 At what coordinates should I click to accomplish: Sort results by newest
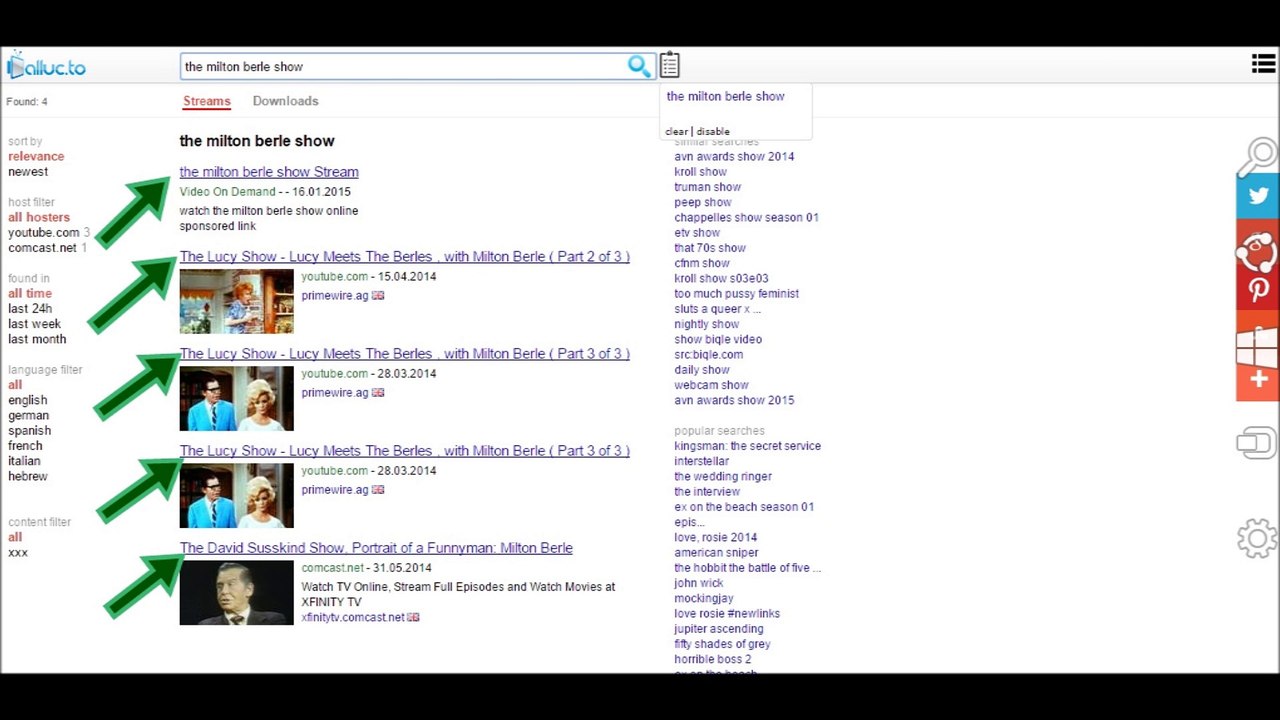[x=28, y=172]
